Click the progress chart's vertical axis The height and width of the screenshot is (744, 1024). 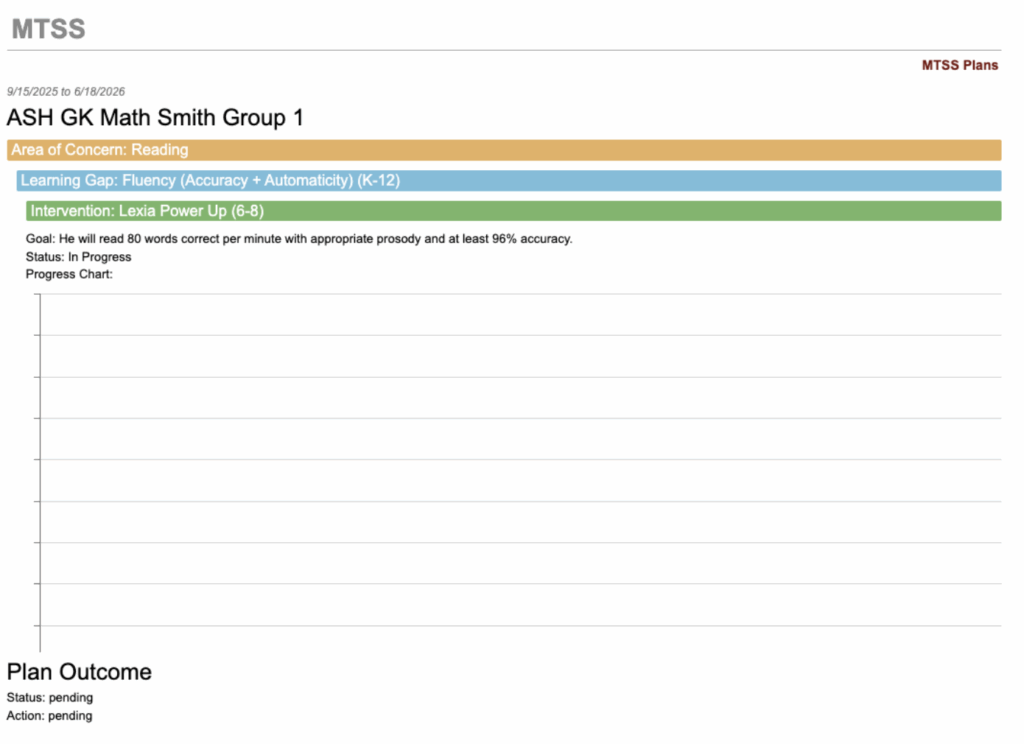(40, 470)
